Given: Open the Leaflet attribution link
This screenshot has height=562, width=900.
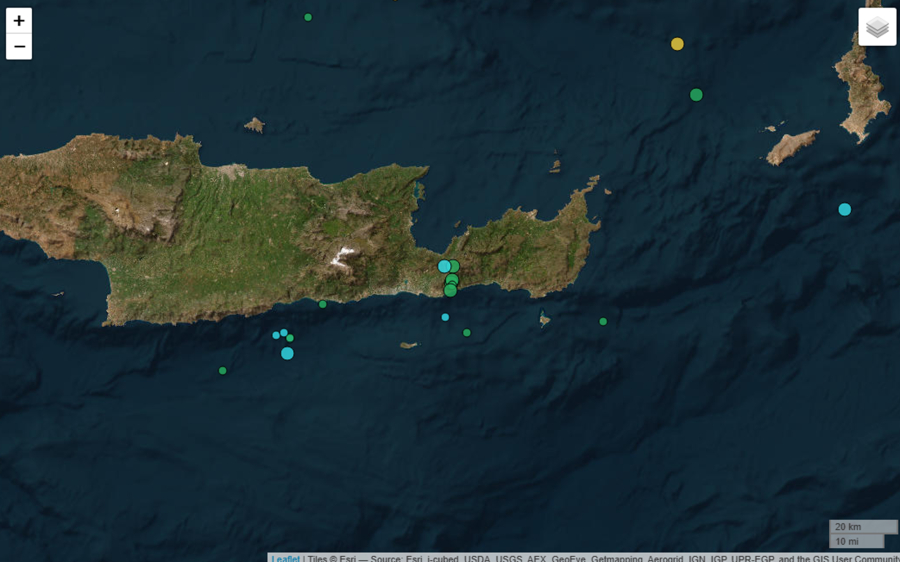Looking at the screenshot, I should [285, 558].
